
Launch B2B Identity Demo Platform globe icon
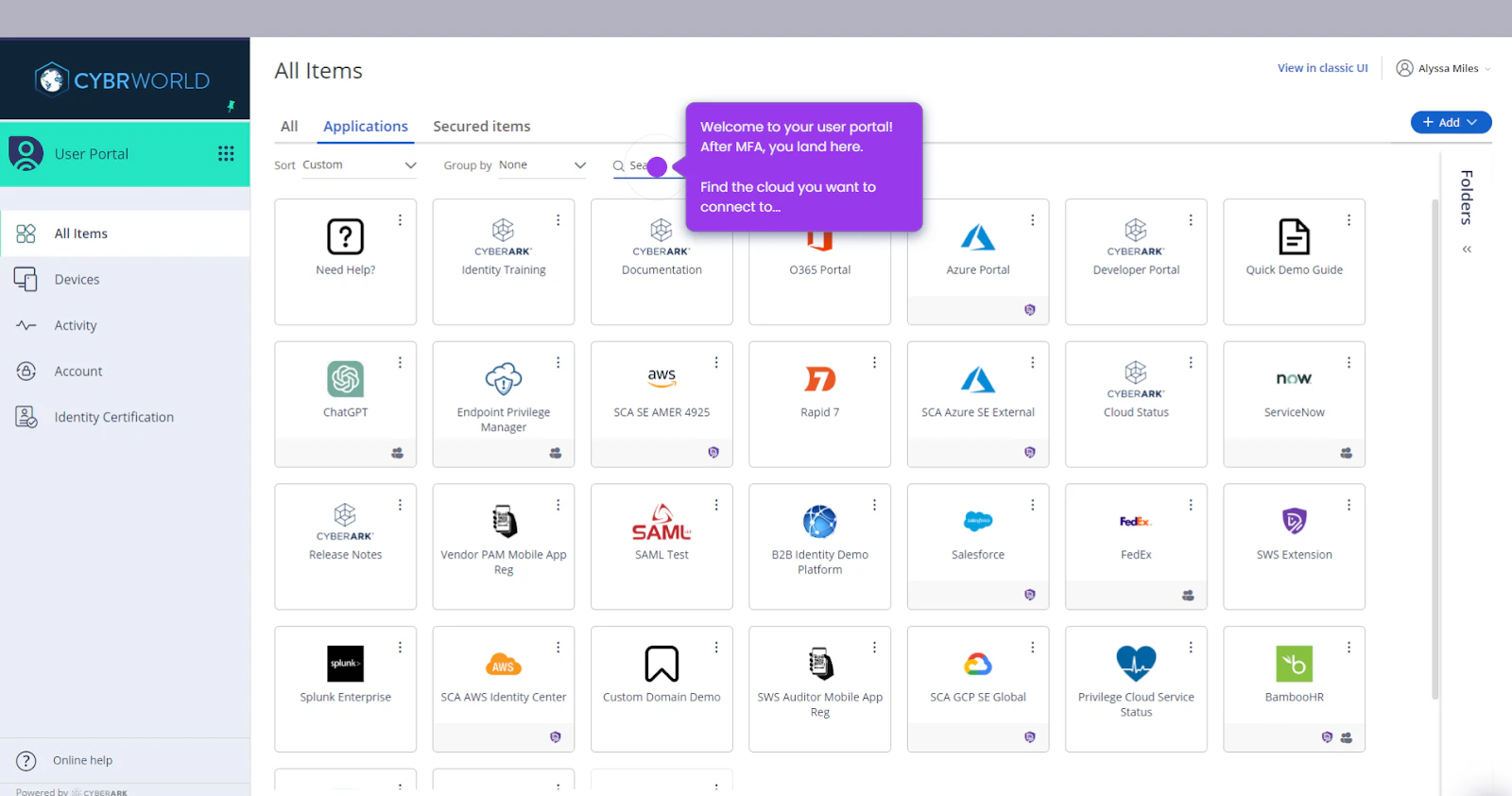tap(820, 522)
